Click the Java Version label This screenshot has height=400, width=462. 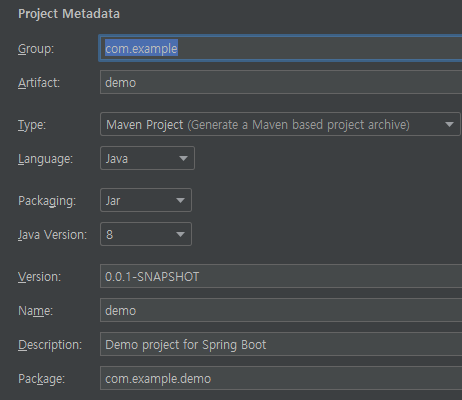pos(52,235)
